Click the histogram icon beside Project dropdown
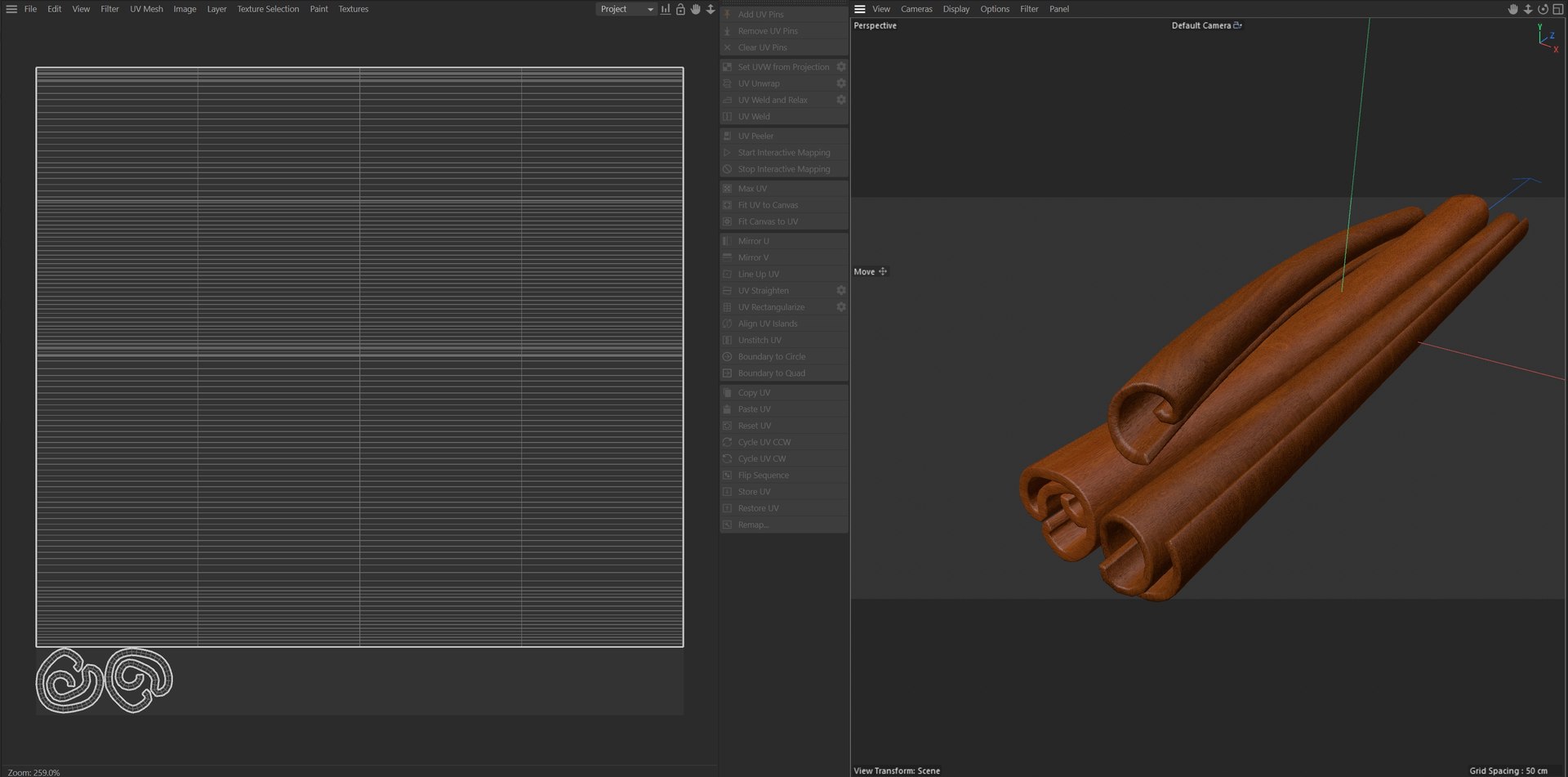 (x=666, y=9)
